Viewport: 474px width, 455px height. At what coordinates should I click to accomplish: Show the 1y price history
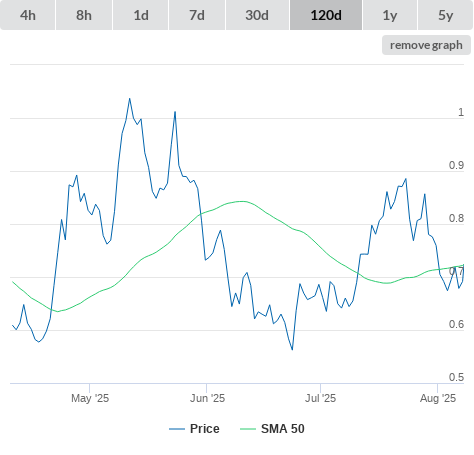click(390, 15)
